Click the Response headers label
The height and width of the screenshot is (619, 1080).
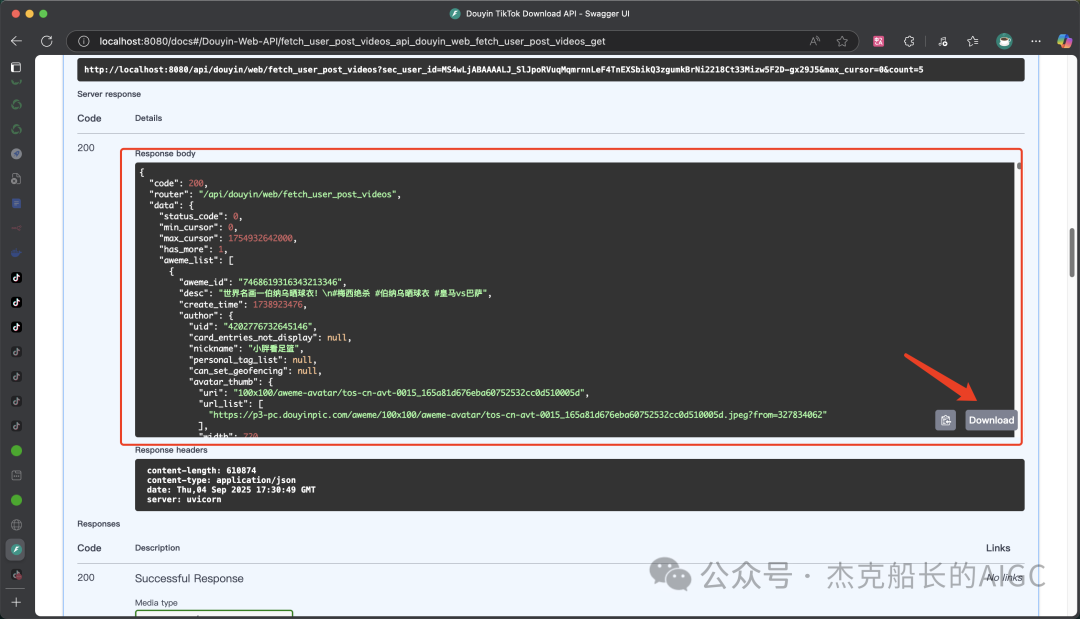171,450
